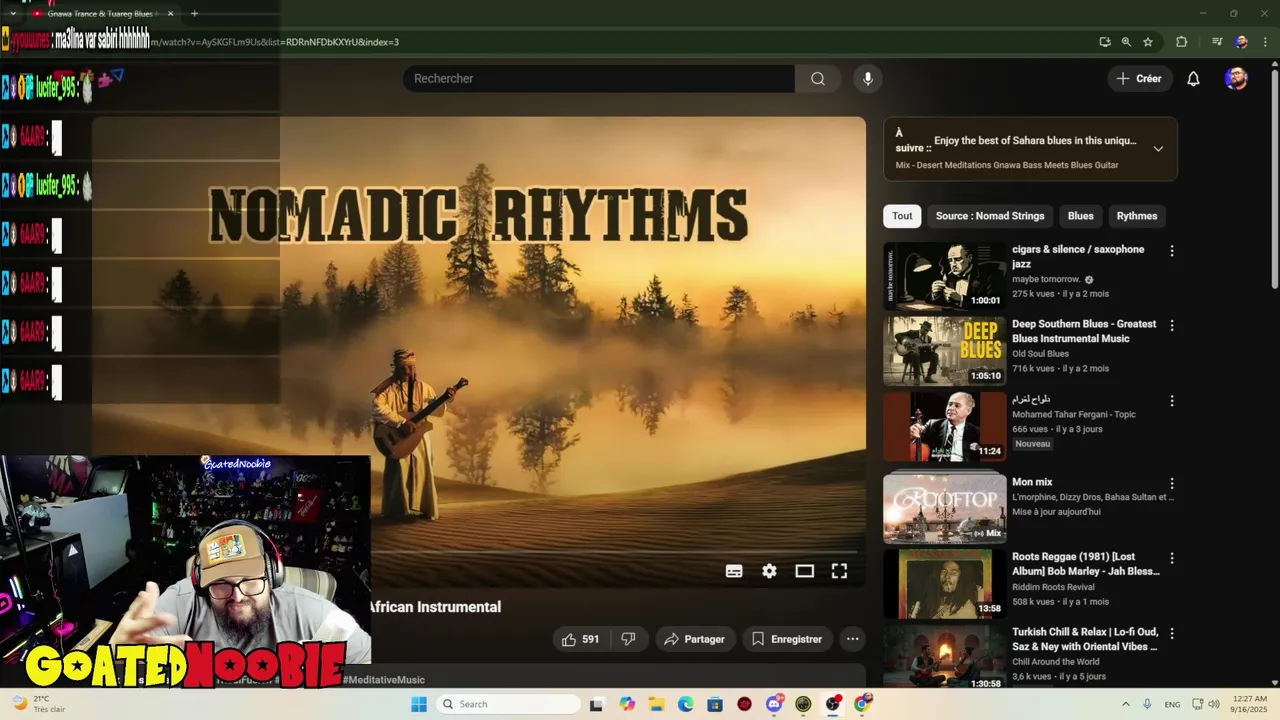The height and width of the screenshot is (720, 1280).
Task: Click the Nouveau badge under Fergani video
Action: (x=1033, y=444)
